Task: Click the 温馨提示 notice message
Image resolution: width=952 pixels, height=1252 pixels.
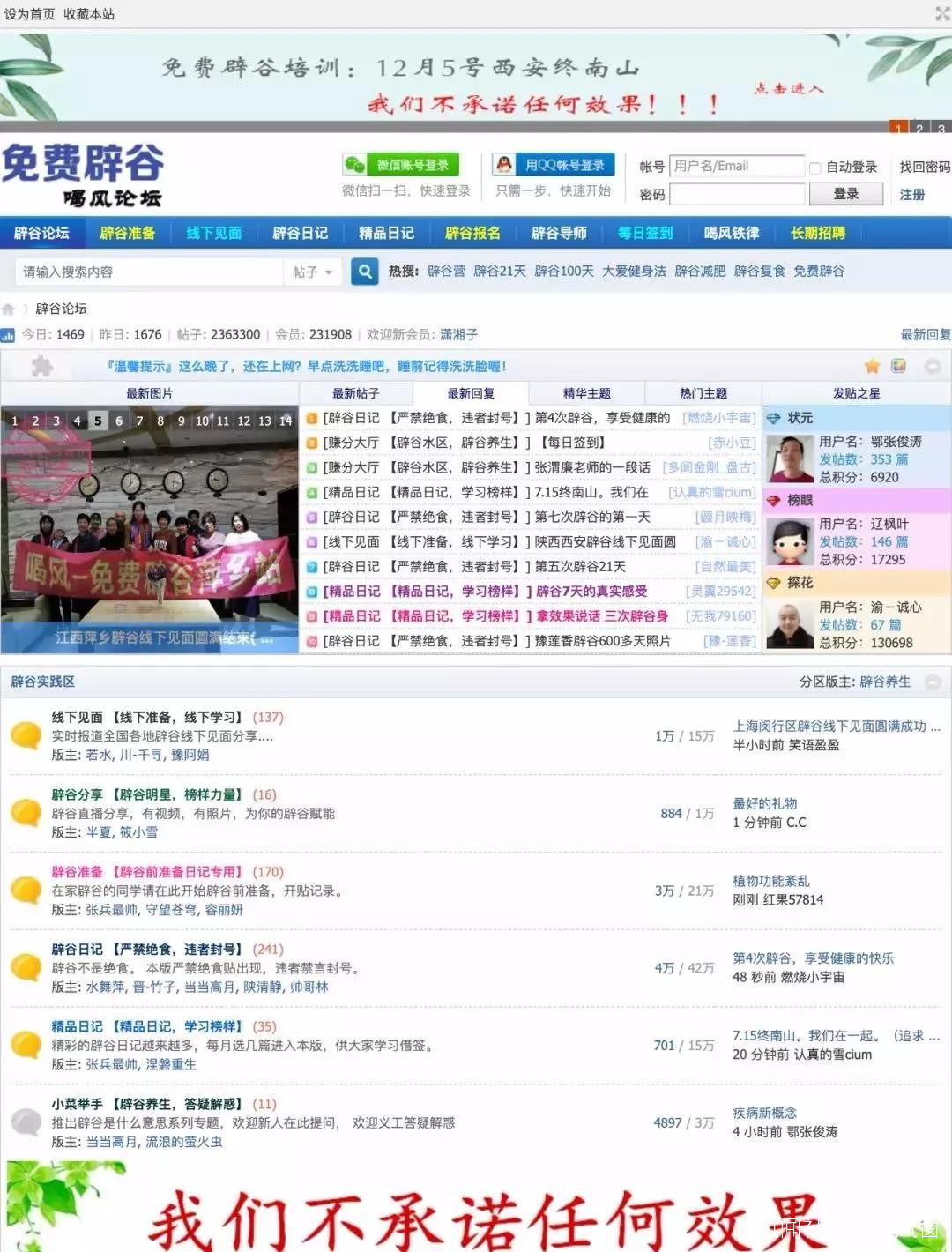Action: [x=306, y=366]
